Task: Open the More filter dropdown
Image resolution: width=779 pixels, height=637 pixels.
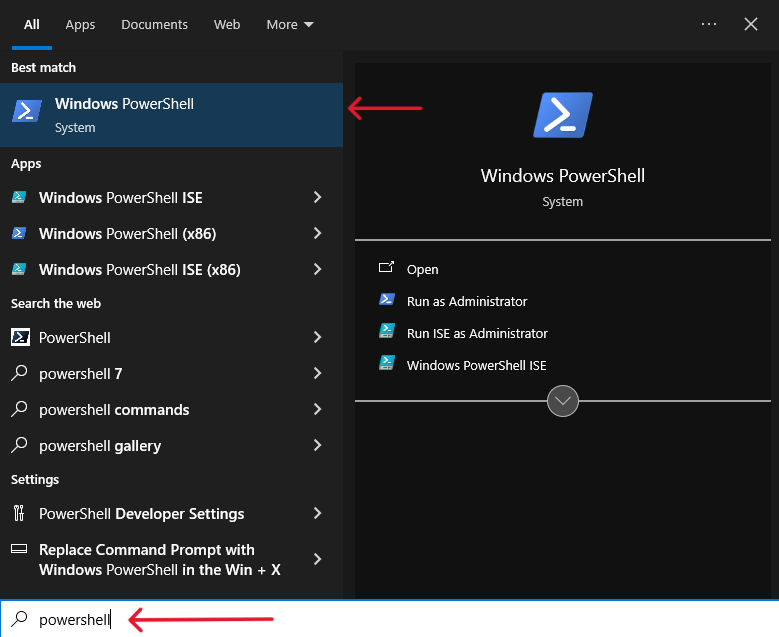Action: tap(290, 24)
